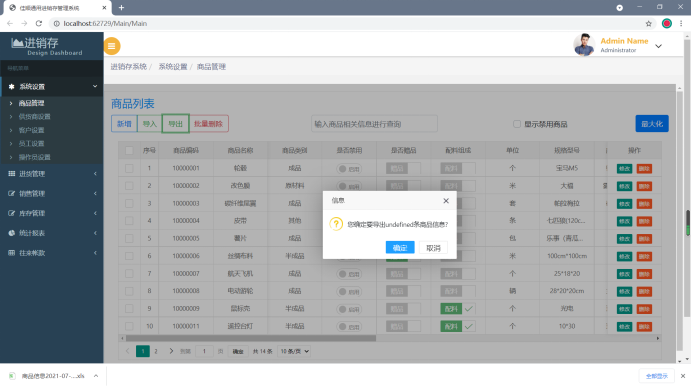Expand the 销售管理 sidebar section

(x=95, y=193)
